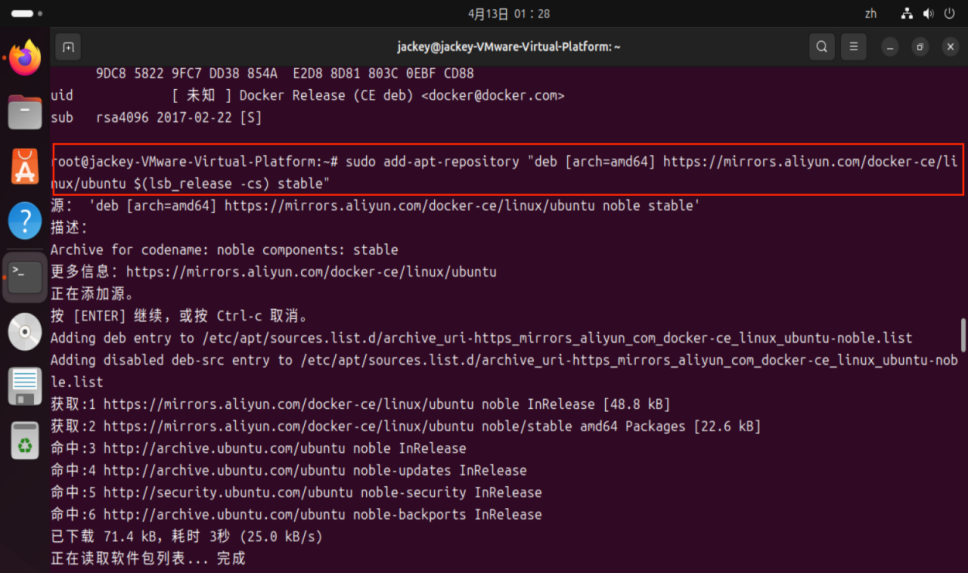
Task: Click the 正在添加源。 line
Action: [x=92, y=294]
